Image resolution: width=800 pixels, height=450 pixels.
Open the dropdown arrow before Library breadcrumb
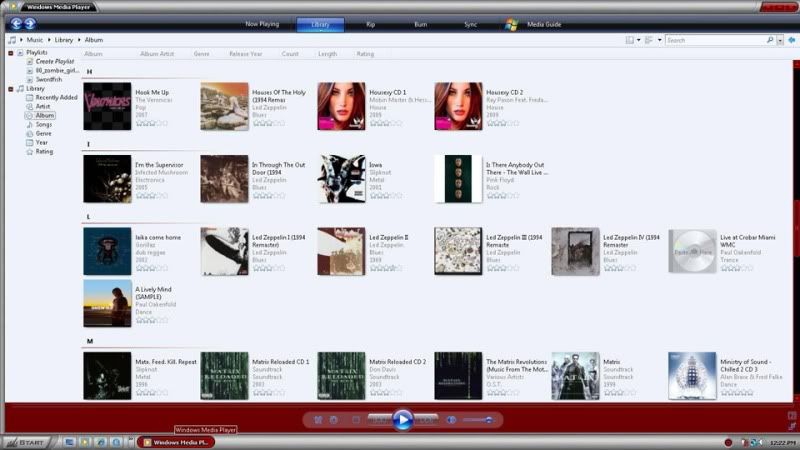point(49,40)
